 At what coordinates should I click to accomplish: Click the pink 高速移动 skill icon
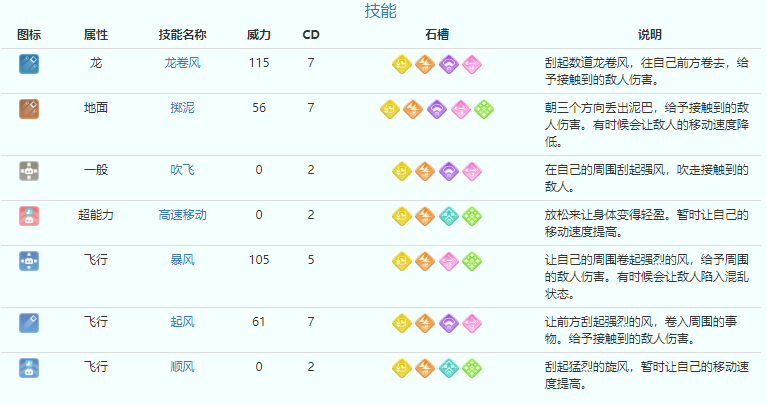click(29, 215)
